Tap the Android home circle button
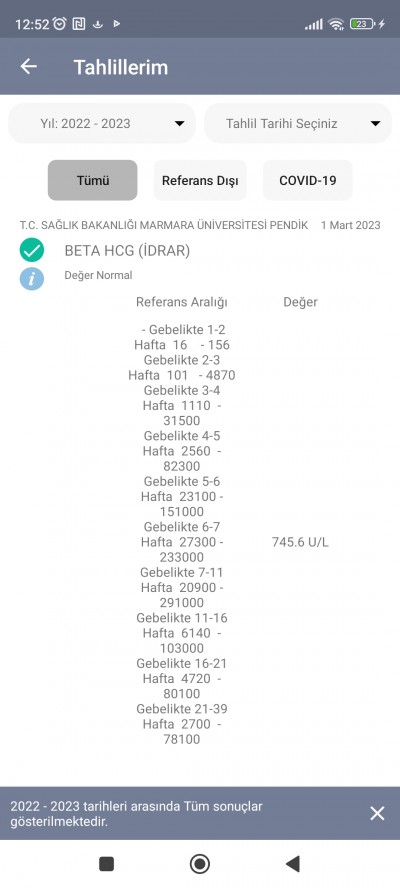Screen dimensions: 400x888 (199, 864)
